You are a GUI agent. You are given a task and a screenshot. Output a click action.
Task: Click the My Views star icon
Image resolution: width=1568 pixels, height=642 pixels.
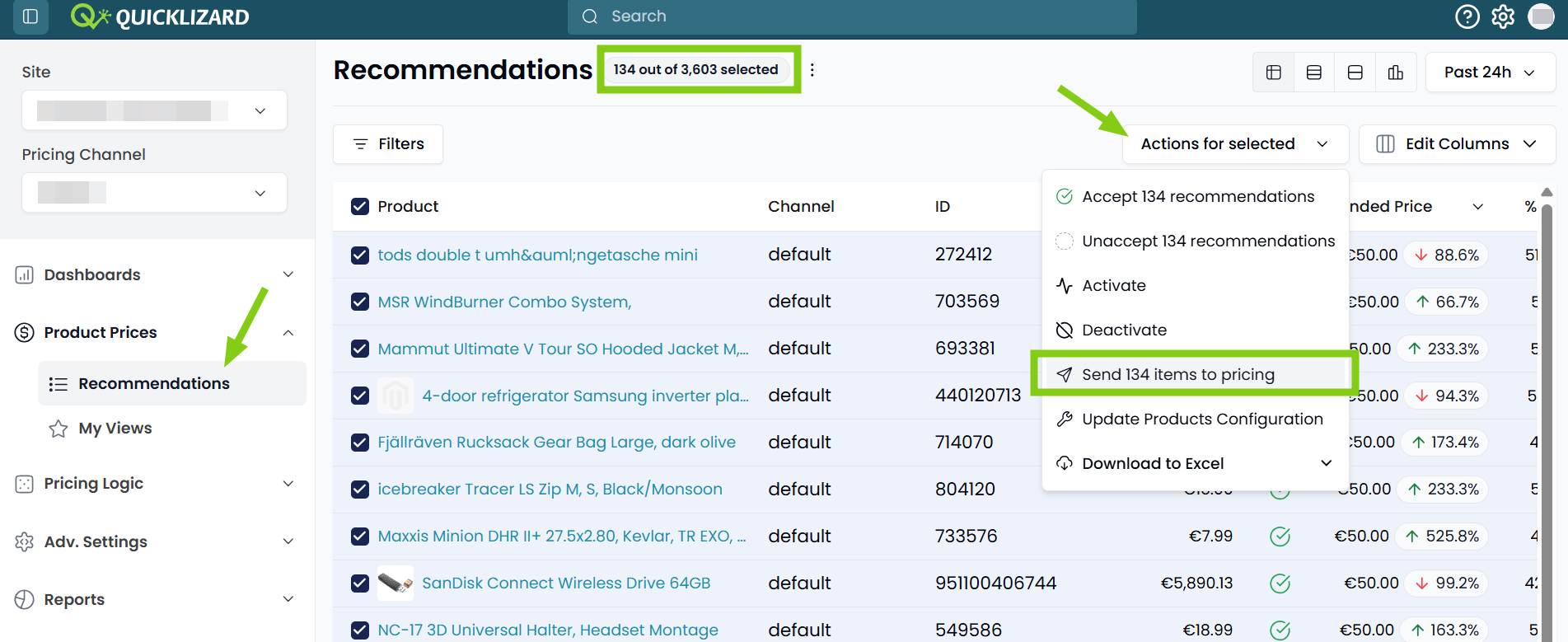(x=59, y=429)
